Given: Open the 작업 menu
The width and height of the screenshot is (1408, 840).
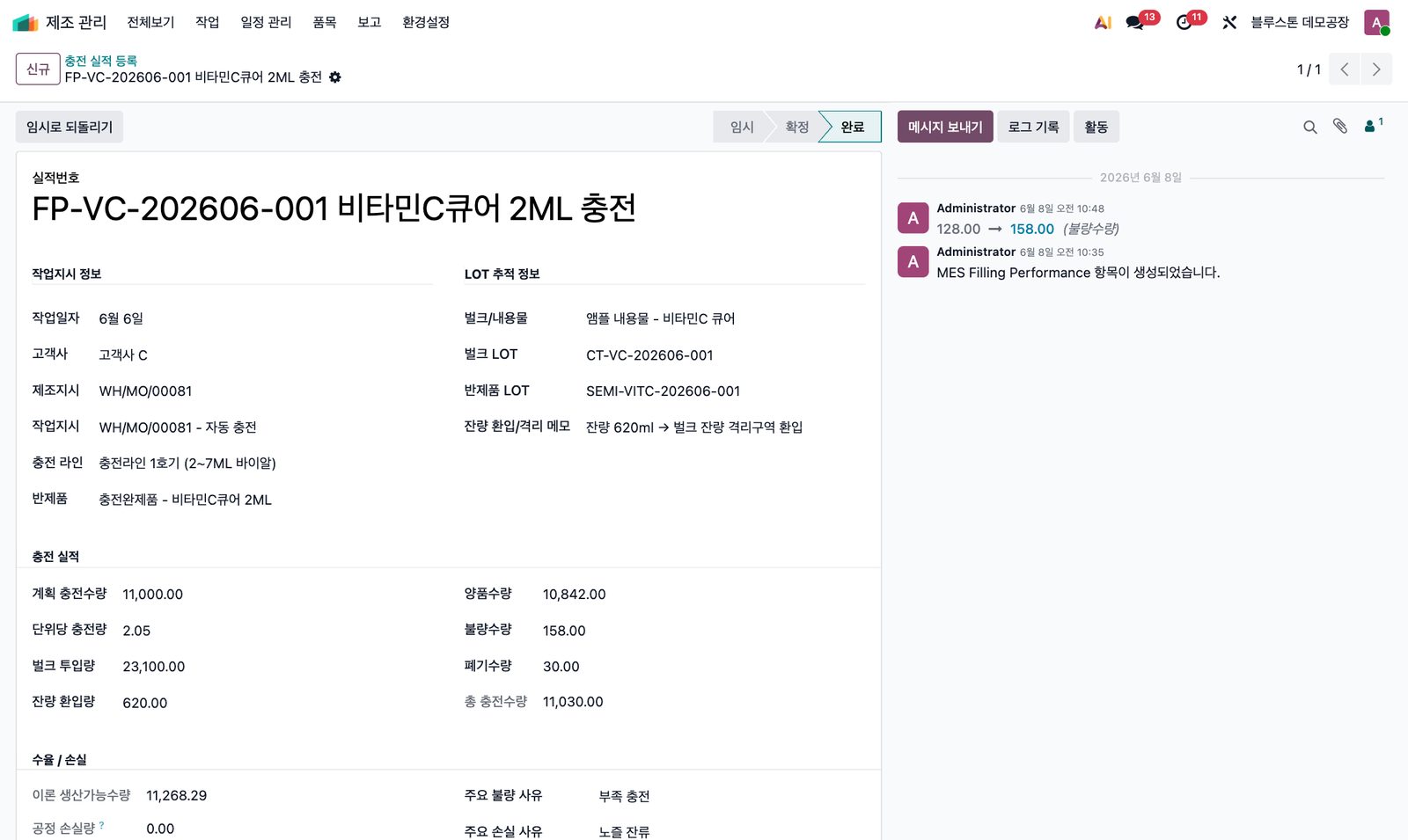Looking at the screenshot, I should (208, 22).
